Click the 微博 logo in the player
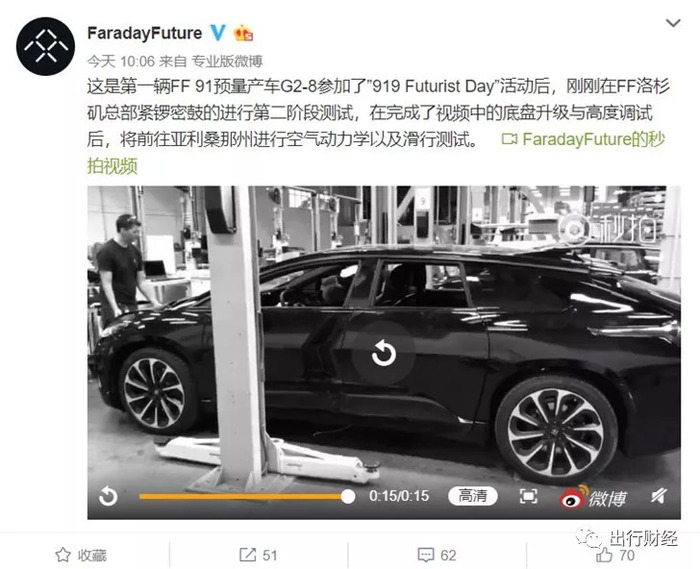Screen dimensions: 700x569 coord(594,497)
